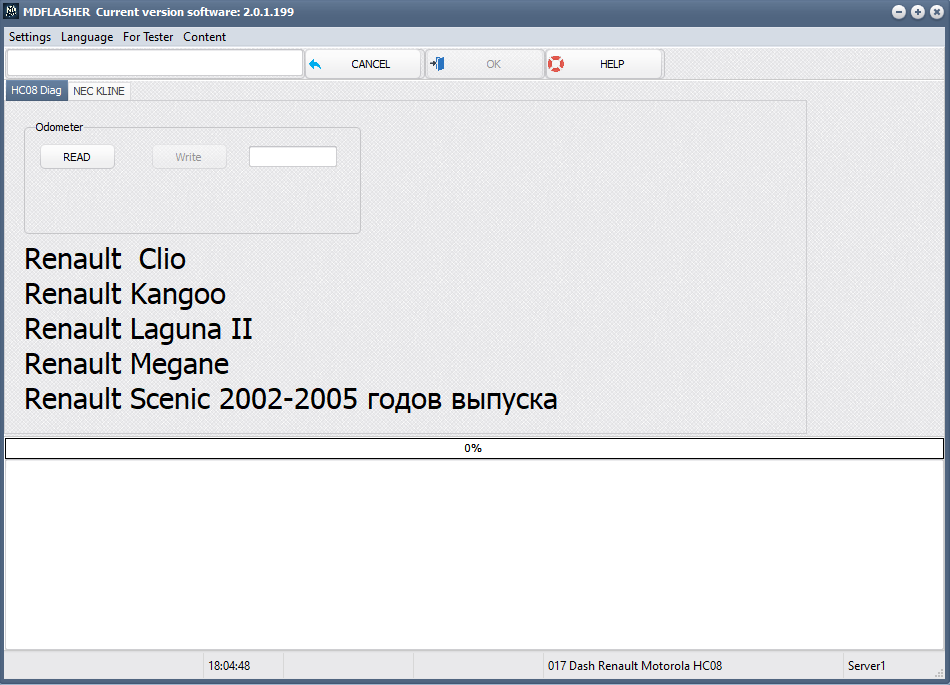
Task: Click the Renault Clio text line
Action: 105,259
